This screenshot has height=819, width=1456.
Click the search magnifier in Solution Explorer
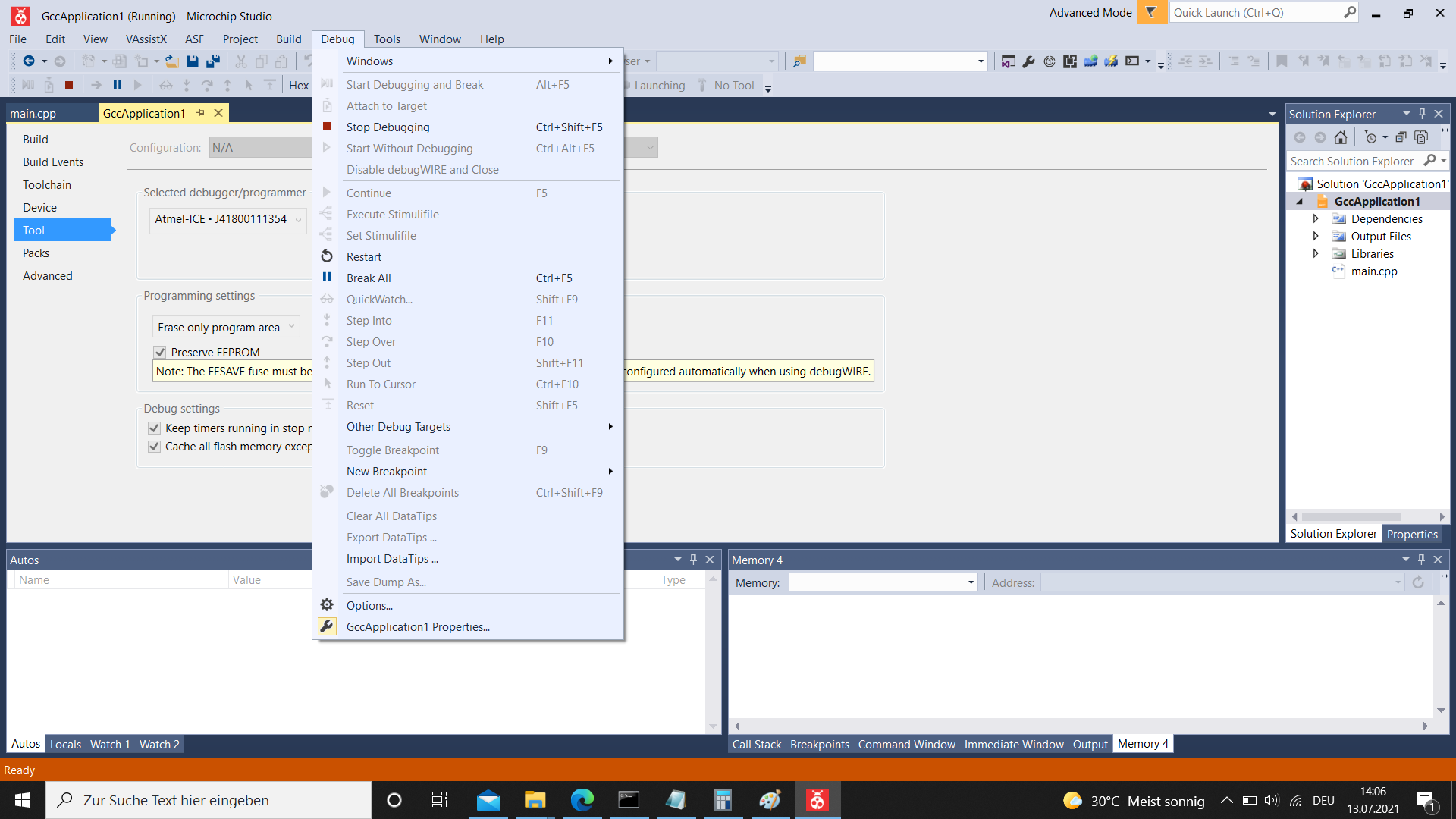(1429, 161)
